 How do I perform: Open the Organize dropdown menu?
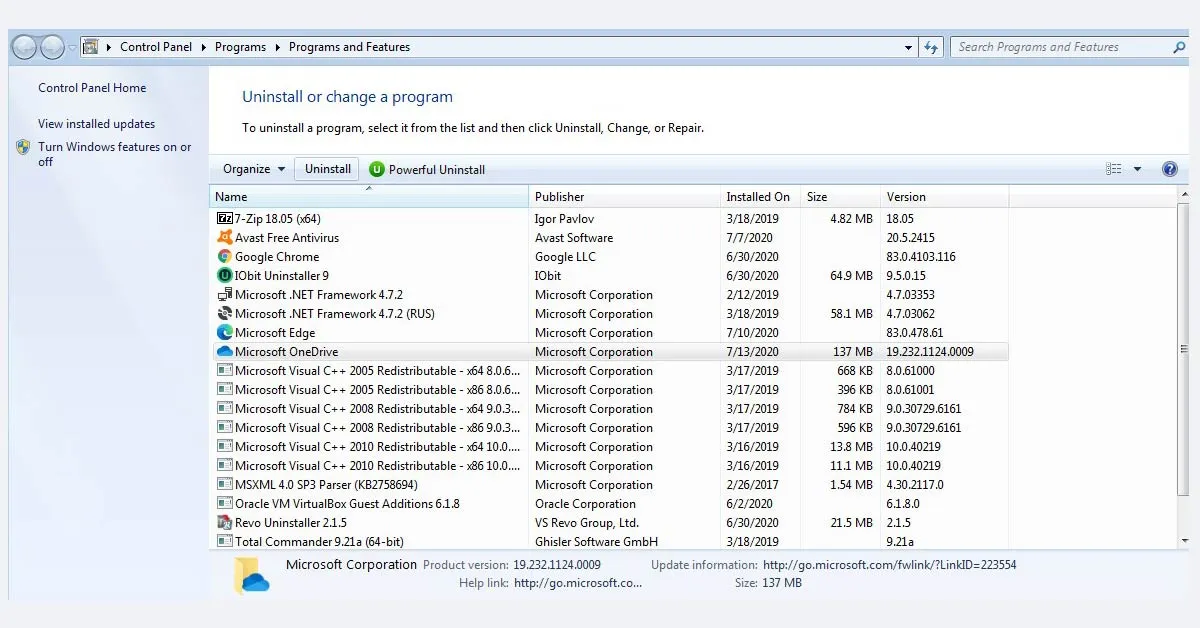point(254,169)
